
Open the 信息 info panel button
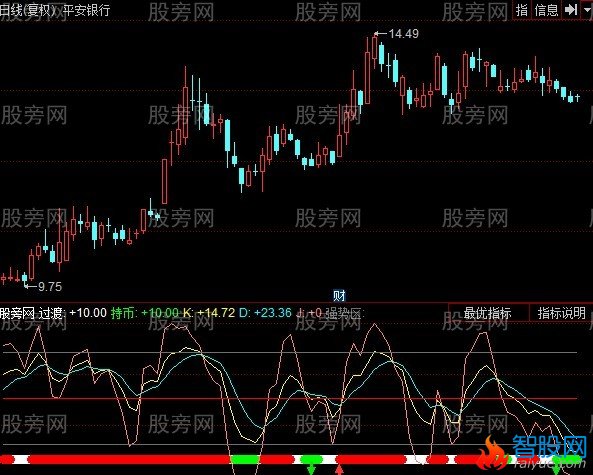[x=546, y=10]
